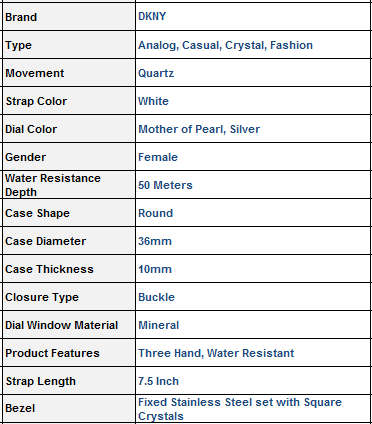
Task: Select the Brand label cell
Action: click(x=68, y=17)
